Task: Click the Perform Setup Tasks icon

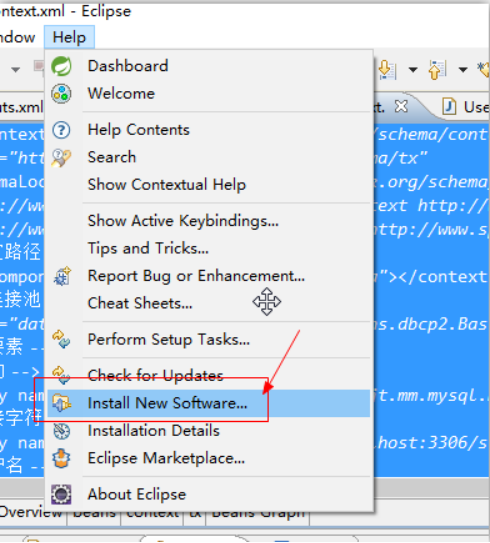Action: [x=61, y=339]
